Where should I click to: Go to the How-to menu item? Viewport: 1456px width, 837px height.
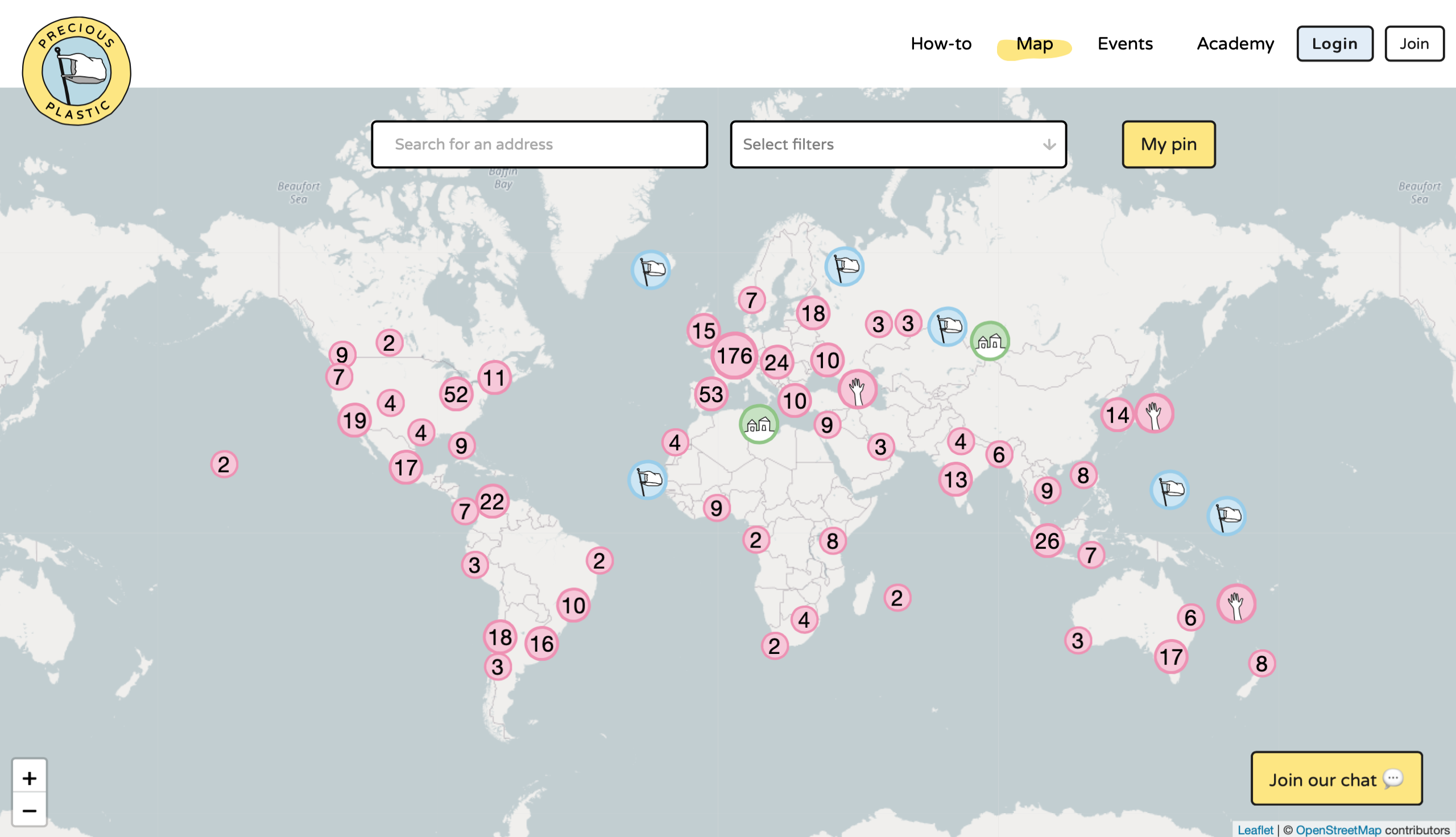click(x=941, y=44)
